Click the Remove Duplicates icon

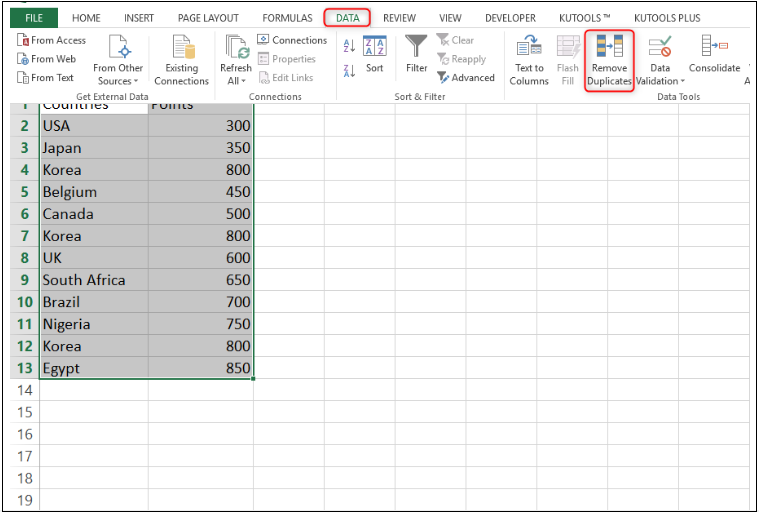(609, 48)
